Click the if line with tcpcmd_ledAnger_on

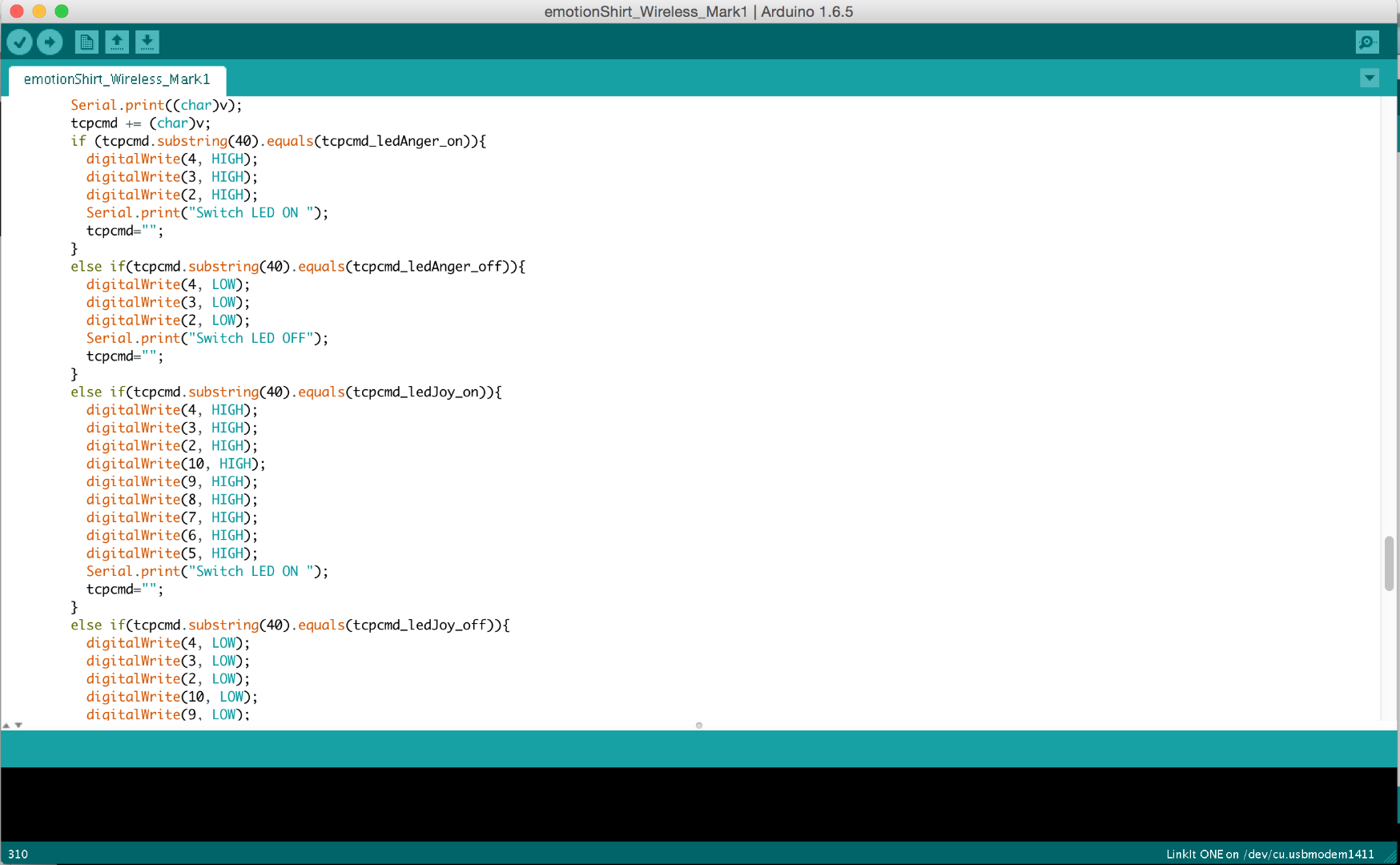[278, 141]
